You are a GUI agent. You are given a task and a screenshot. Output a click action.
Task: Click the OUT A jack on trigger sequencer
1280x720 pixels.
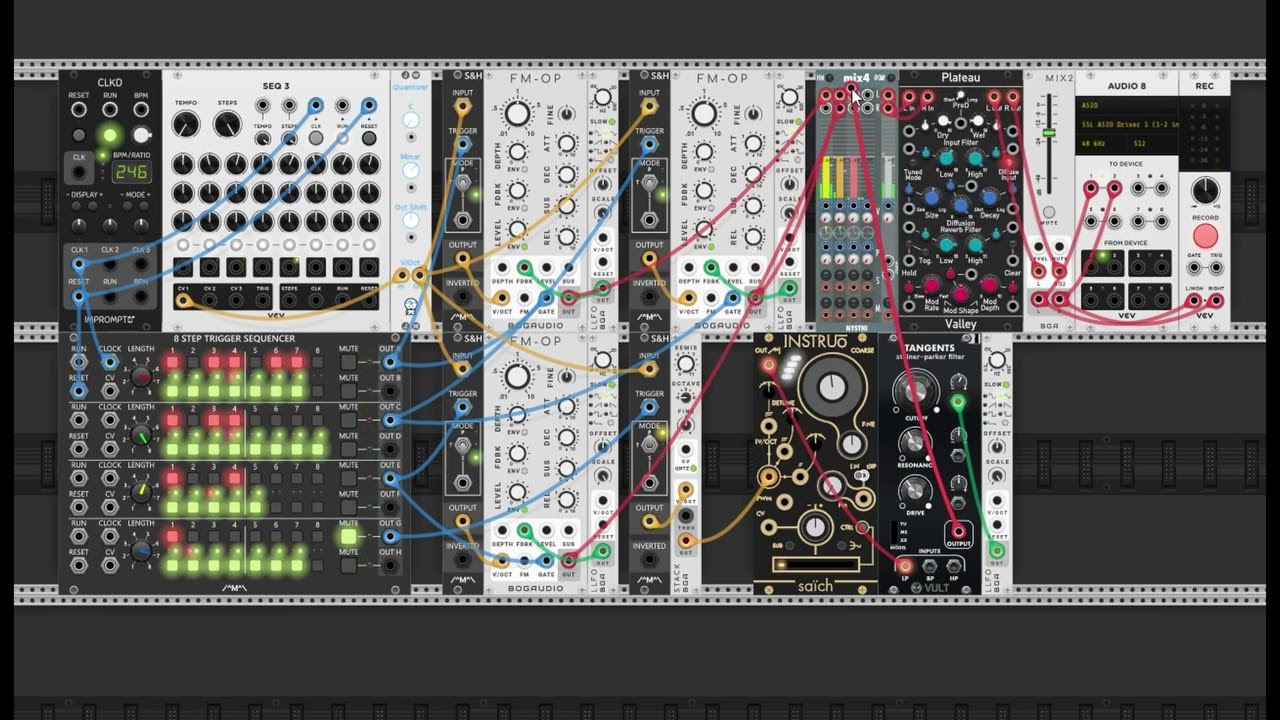click(x=390, y=362)
